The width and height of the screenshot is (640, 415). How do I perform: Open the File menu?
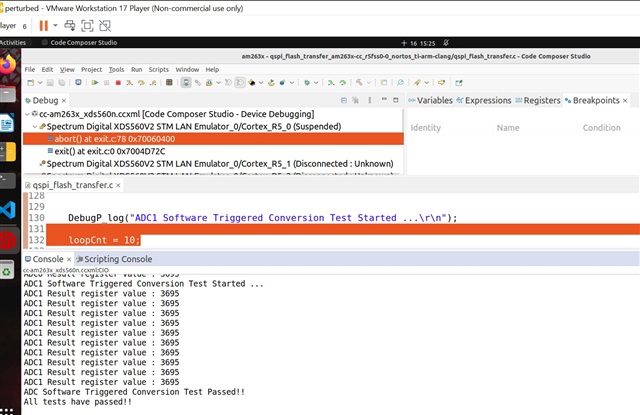[x=30, y=69]
